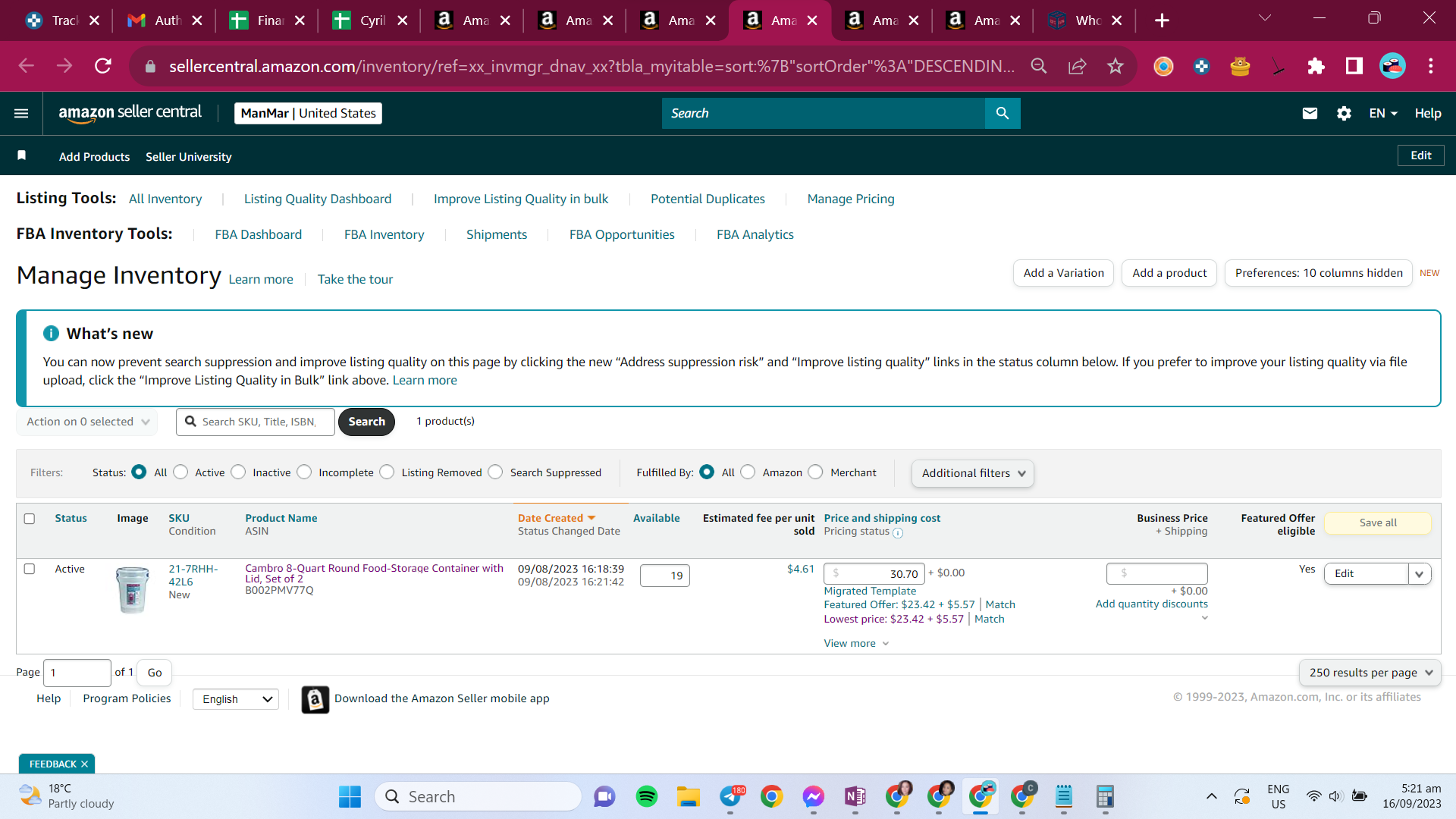1456x819 pixels.
Task: Launch Spotify from the taskbar
Action: pos(647,796)
